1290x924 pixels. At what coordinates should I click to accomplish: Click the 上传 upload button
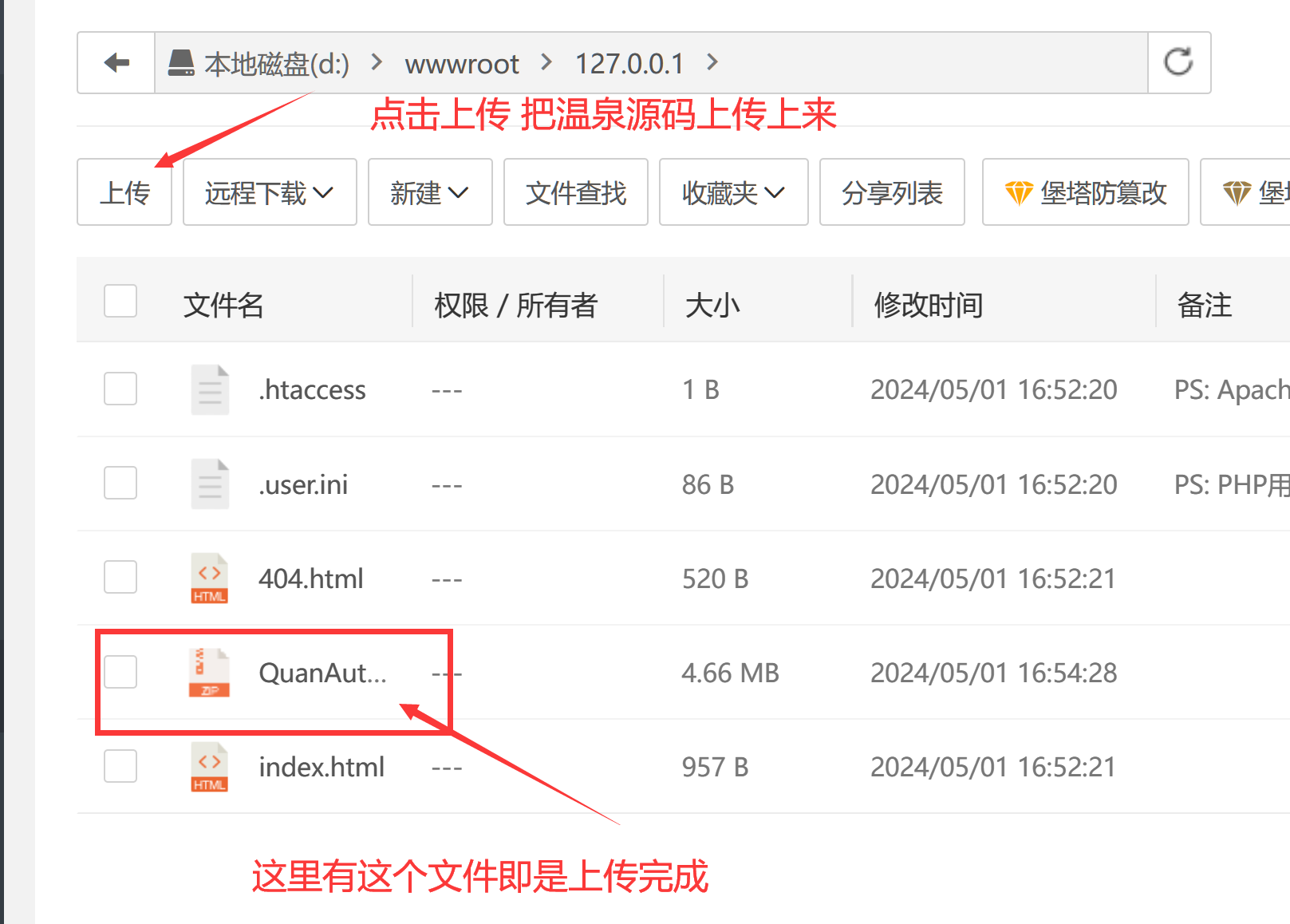(x=124, y=192)
